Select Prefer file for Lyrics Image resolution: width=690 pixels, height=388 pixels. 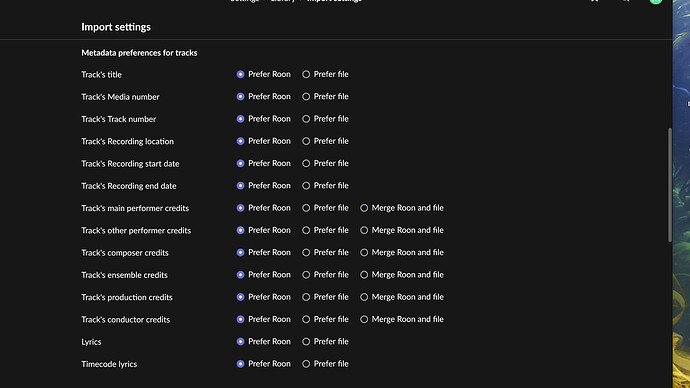306,341
